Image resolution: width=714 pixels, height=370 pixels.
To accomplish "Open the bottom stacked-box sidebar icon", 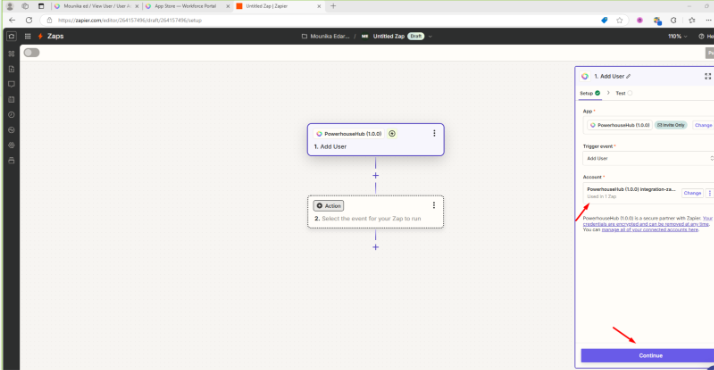I will tap(11, 160).
